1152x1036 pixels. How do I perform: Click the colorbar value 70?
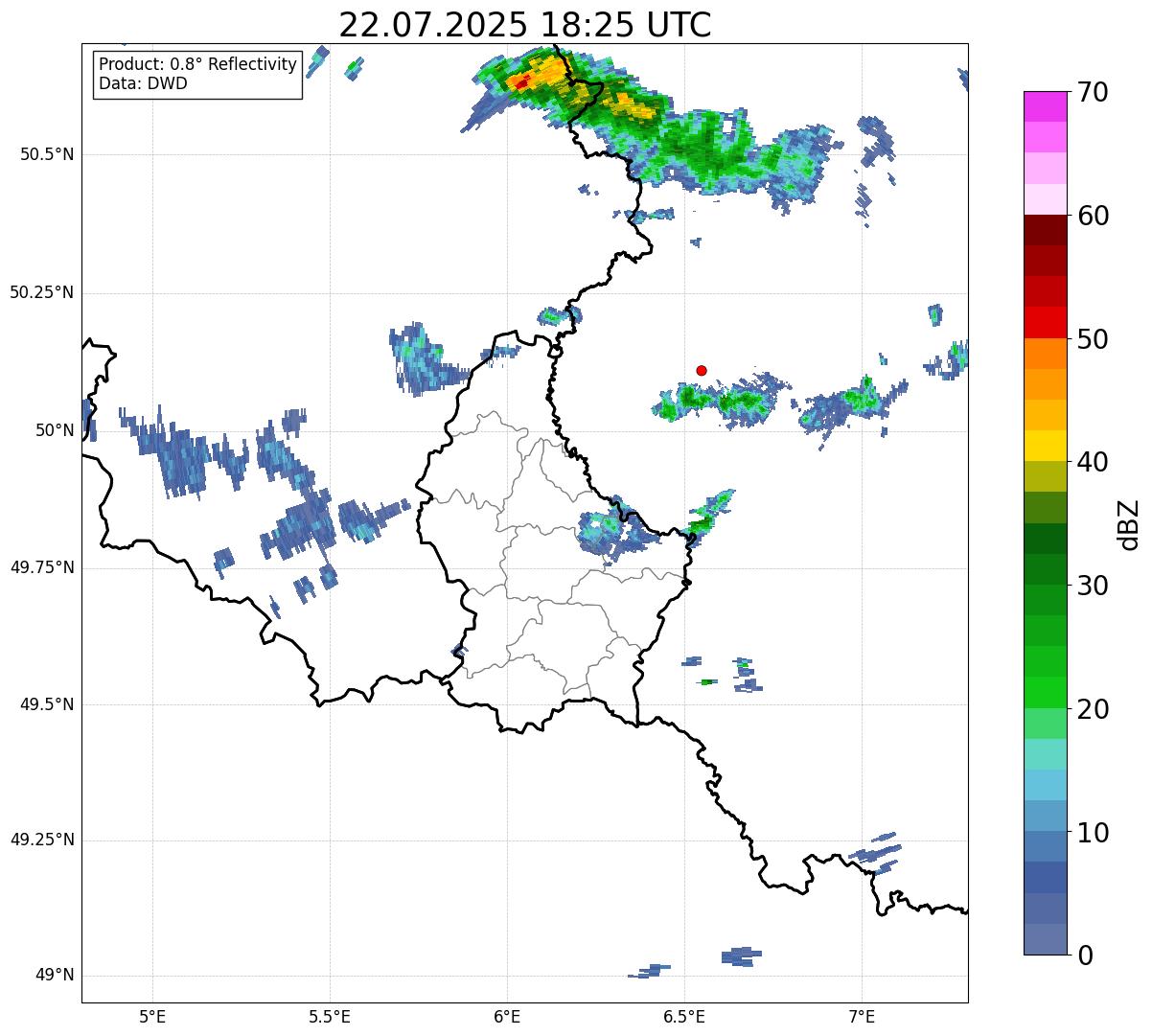click(x=1093, y=92)
